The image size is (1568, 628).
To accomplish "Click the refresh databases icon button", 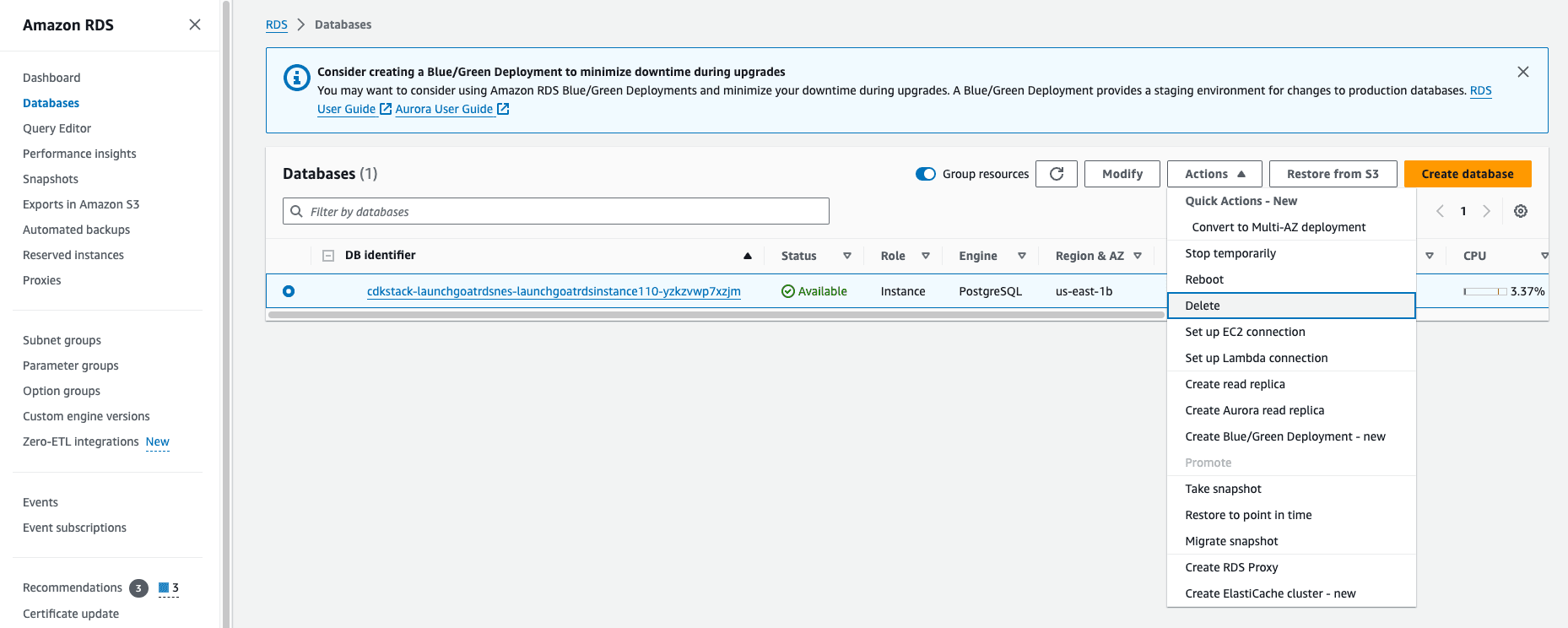I will coord(1057,174).
